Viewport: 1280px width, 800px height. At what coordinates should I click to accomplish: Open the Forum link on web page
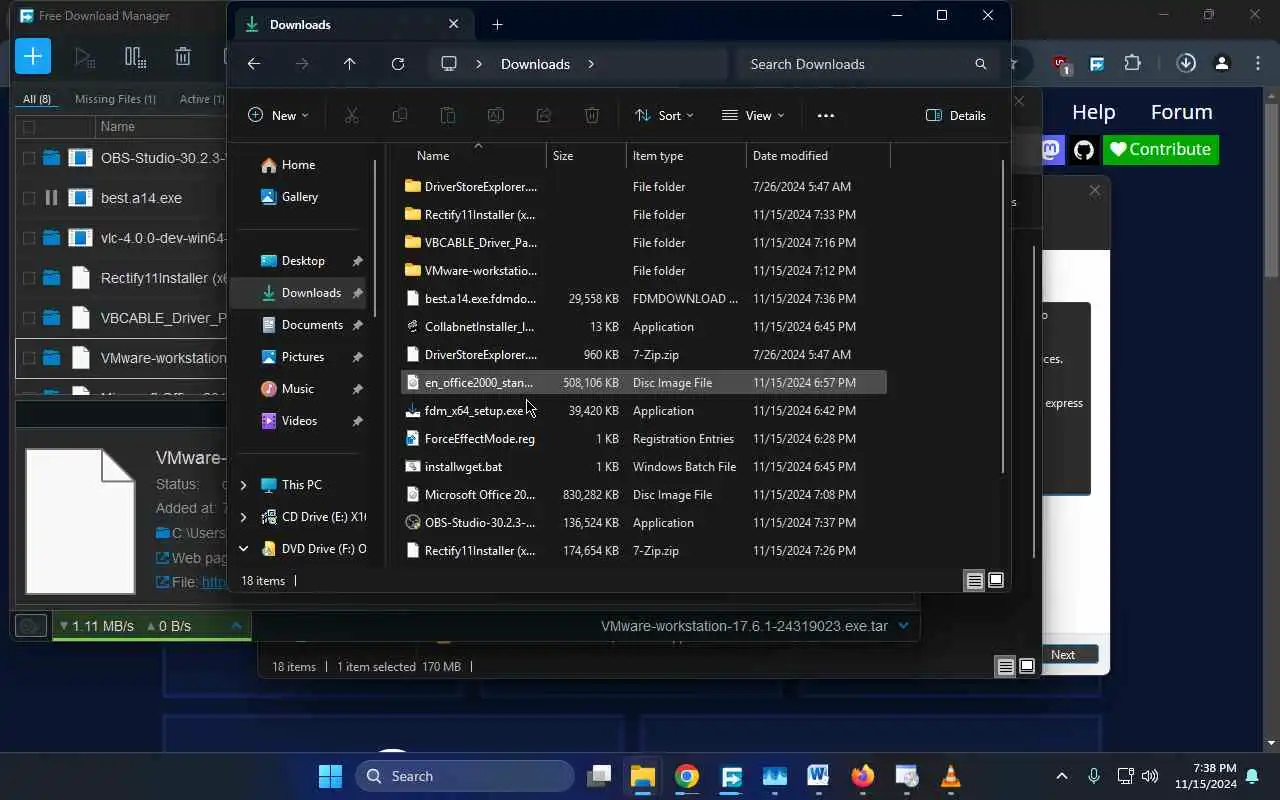pos(1182,112)
